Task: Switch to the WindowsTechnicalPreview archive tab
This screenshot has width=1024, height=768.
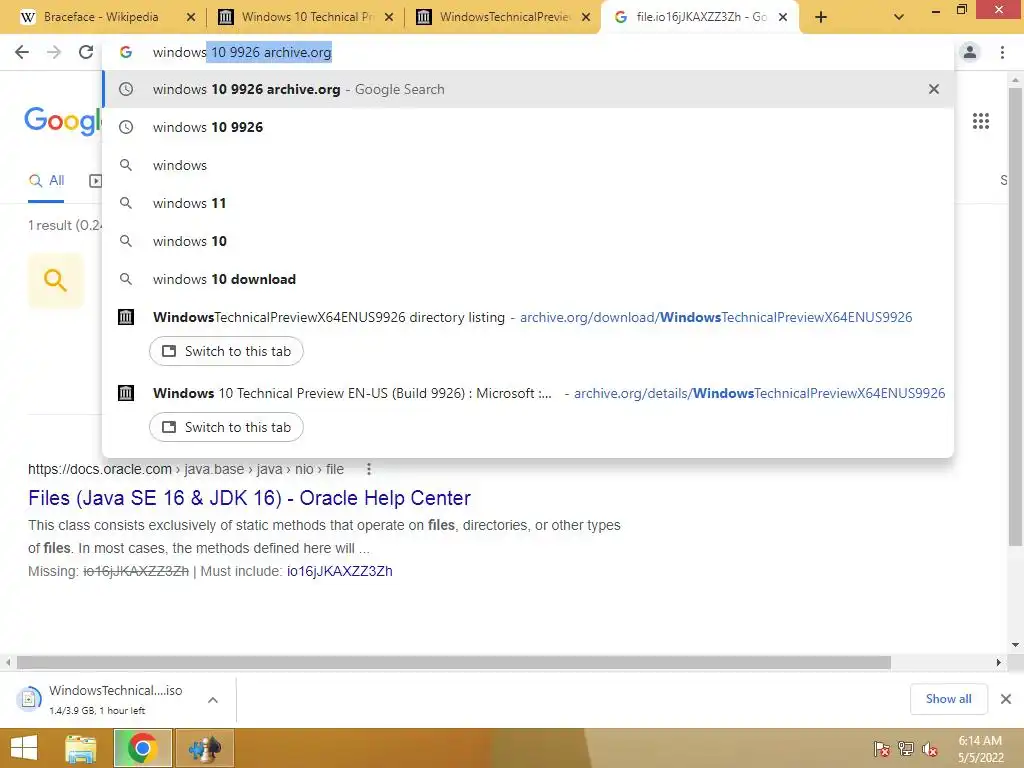Action: 504,17
